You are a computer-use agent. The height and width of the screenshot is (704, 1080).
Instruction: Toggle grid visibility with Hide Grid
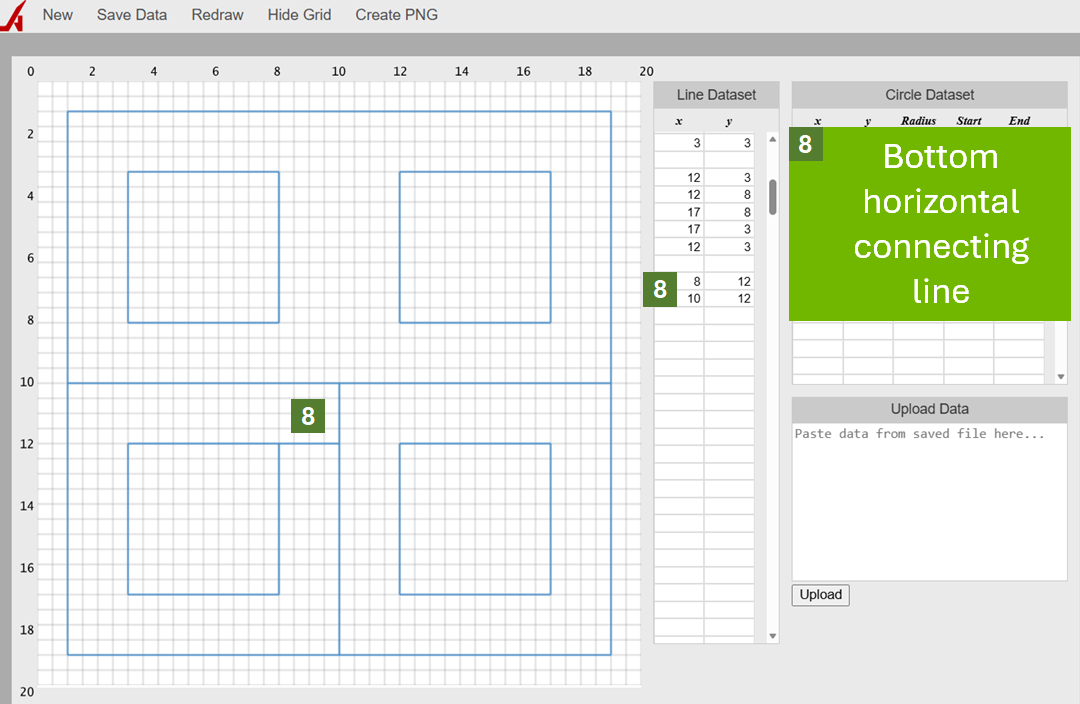click(299, 15)
